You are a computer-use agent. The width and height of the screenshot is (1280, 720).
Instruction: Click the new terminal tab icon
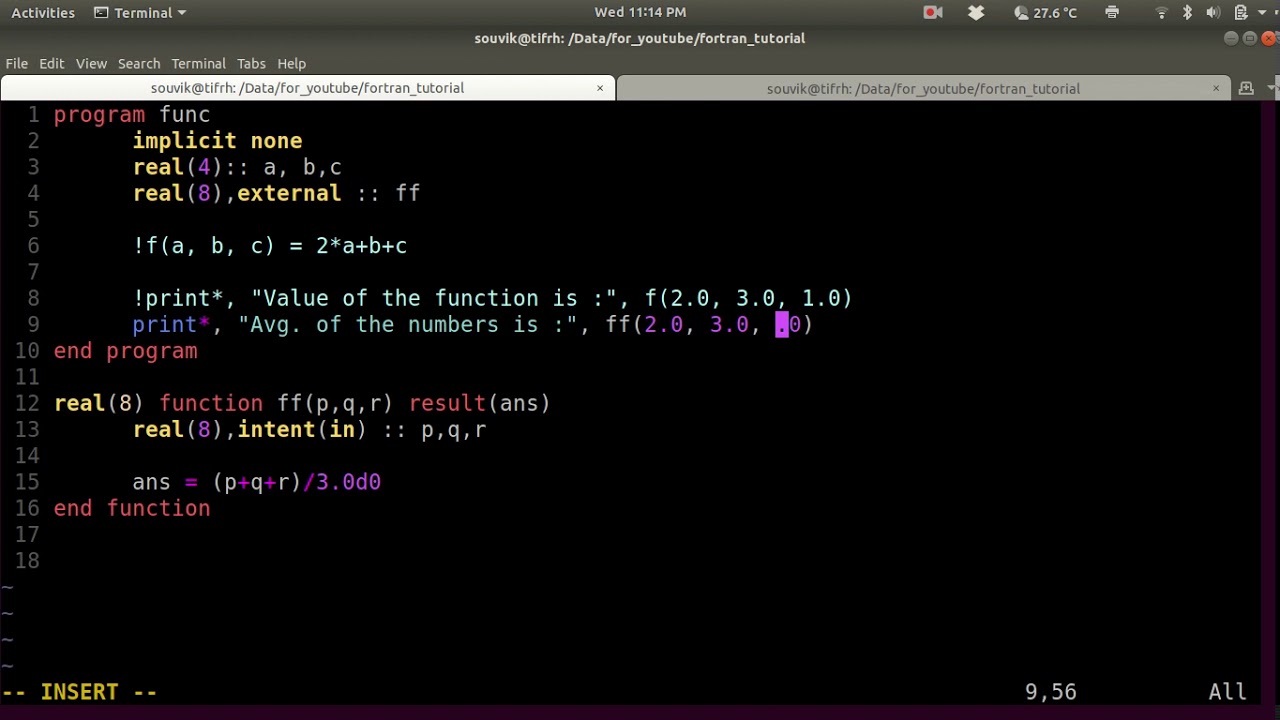click(1246, 88)
